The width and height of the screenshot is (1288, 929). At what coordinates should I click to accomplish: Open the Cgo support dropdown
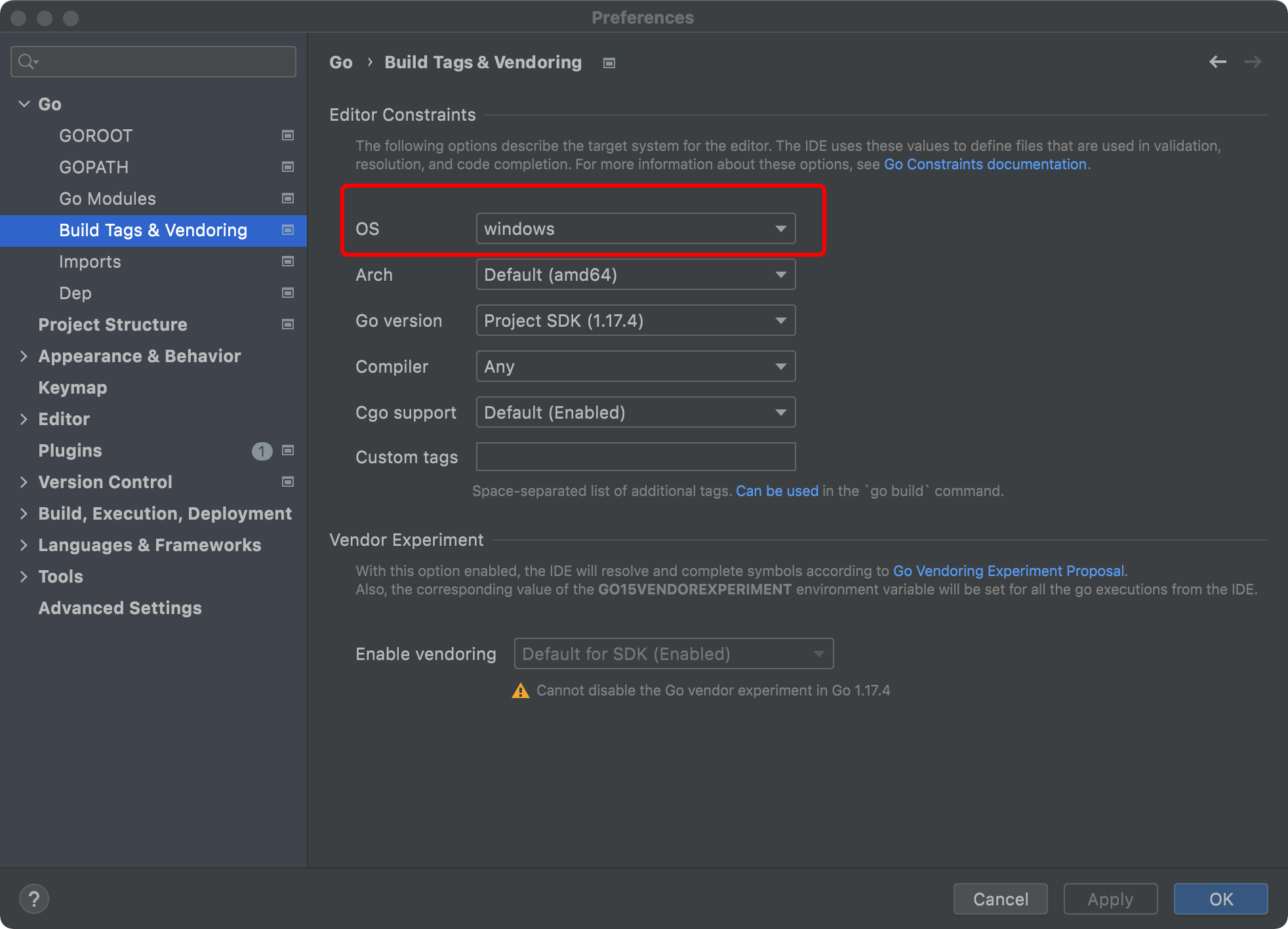[x=635, y=412]
